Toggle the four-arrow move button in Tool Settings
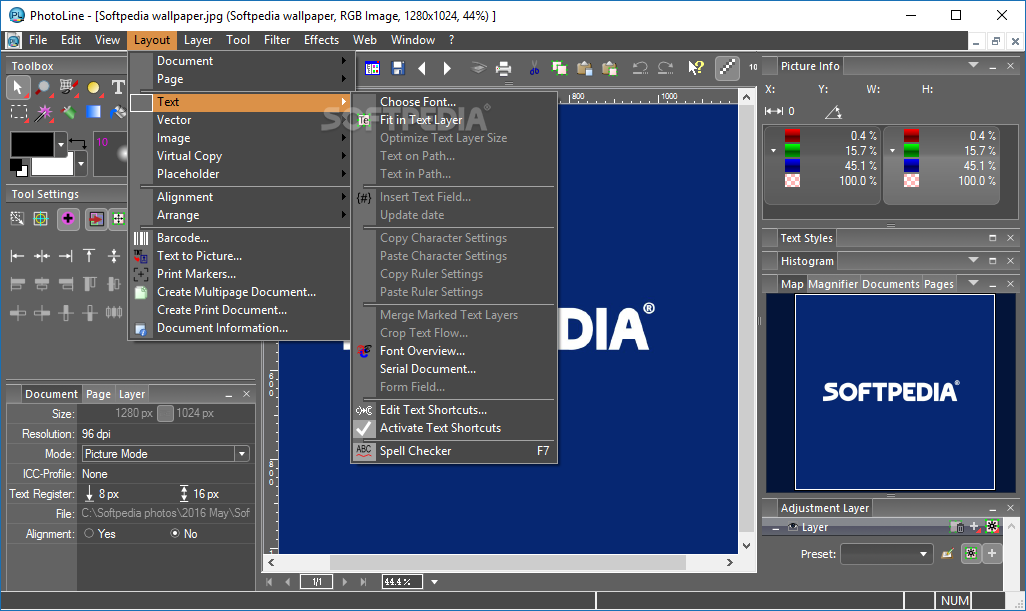 click(x=118, y=218)
